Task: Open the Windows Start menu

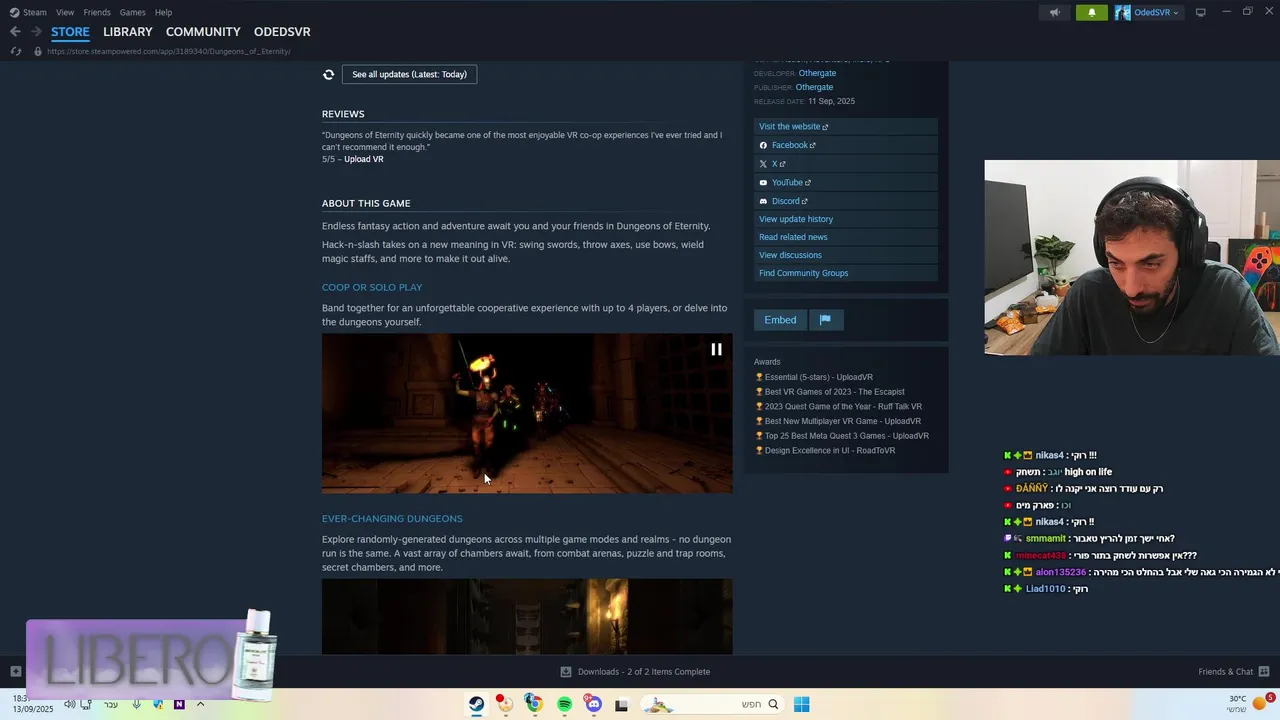Action: click(801, 704)
